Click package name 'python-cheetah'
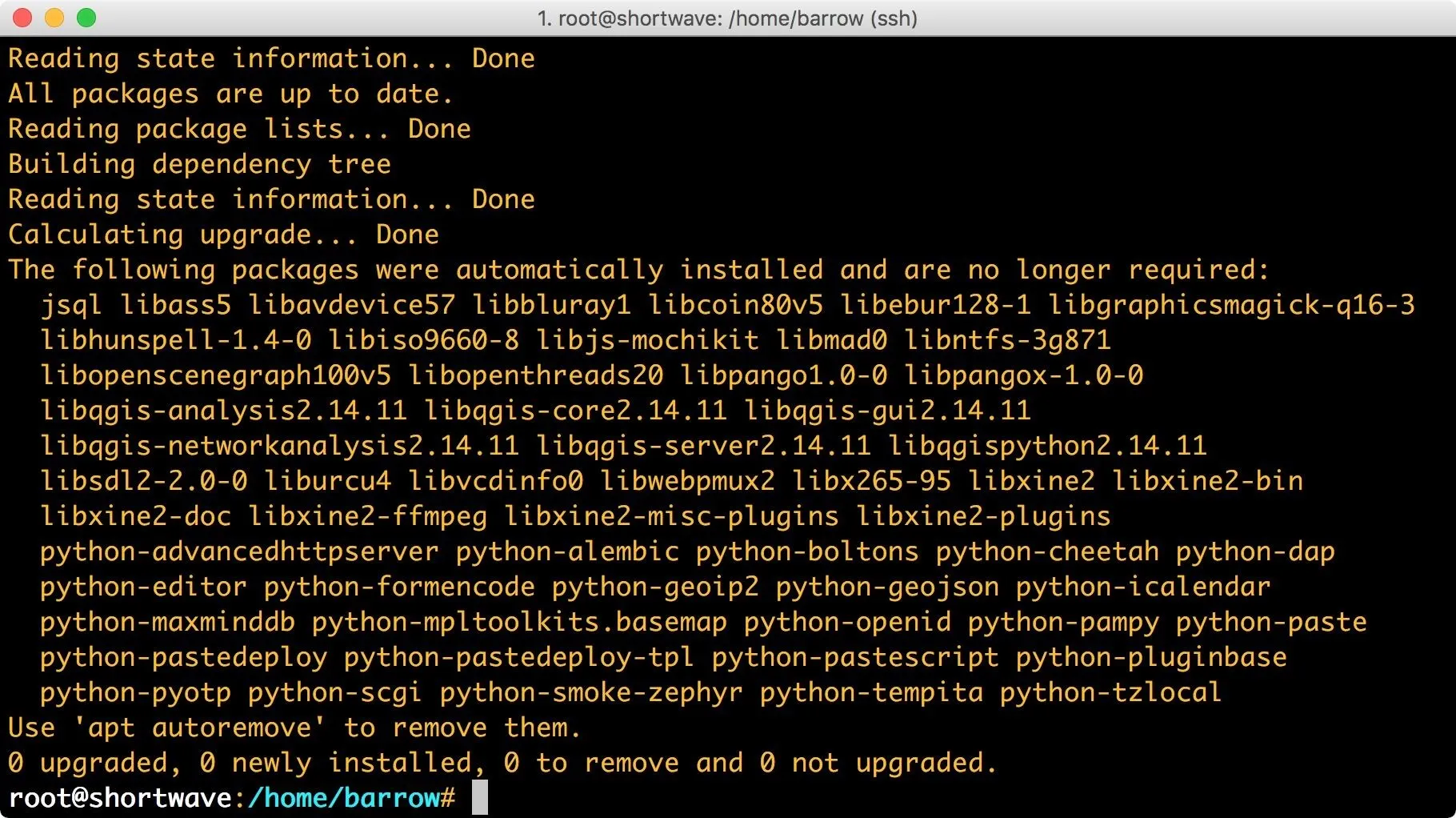 click(1048, 551)
